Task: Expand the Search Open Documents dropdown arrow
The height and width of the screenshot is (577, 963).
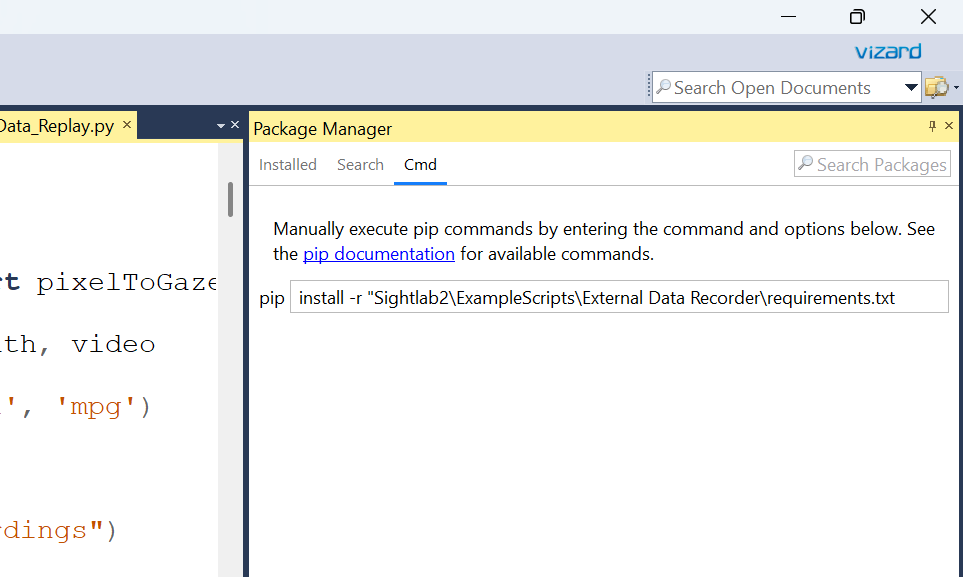Action: pyautogui.click(x=911, y=88)
